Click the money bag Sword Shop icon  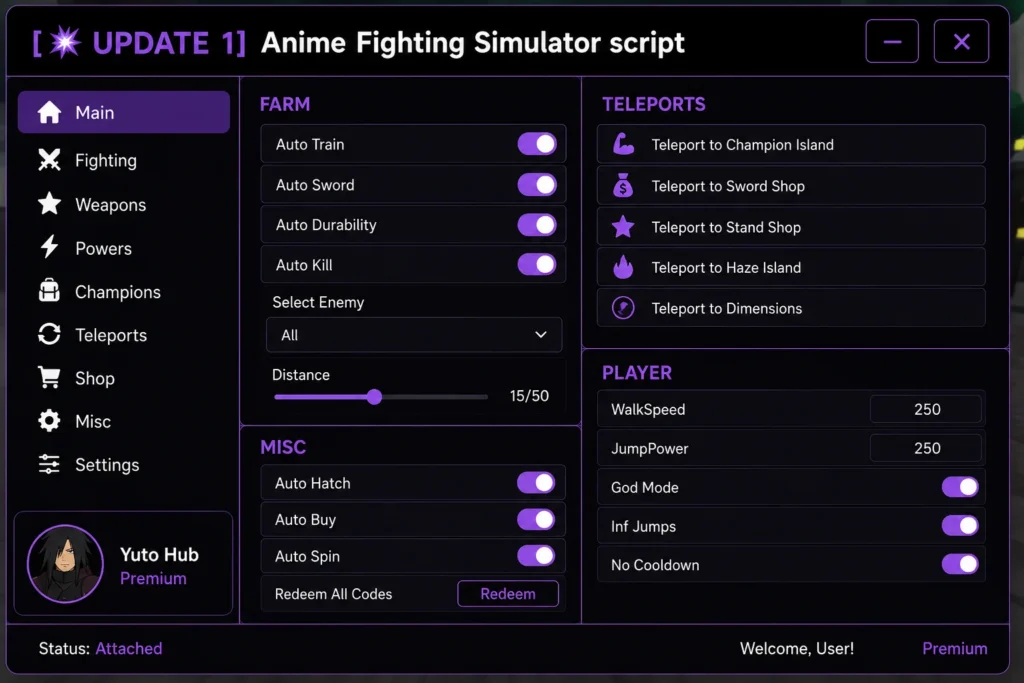[623, 185]
